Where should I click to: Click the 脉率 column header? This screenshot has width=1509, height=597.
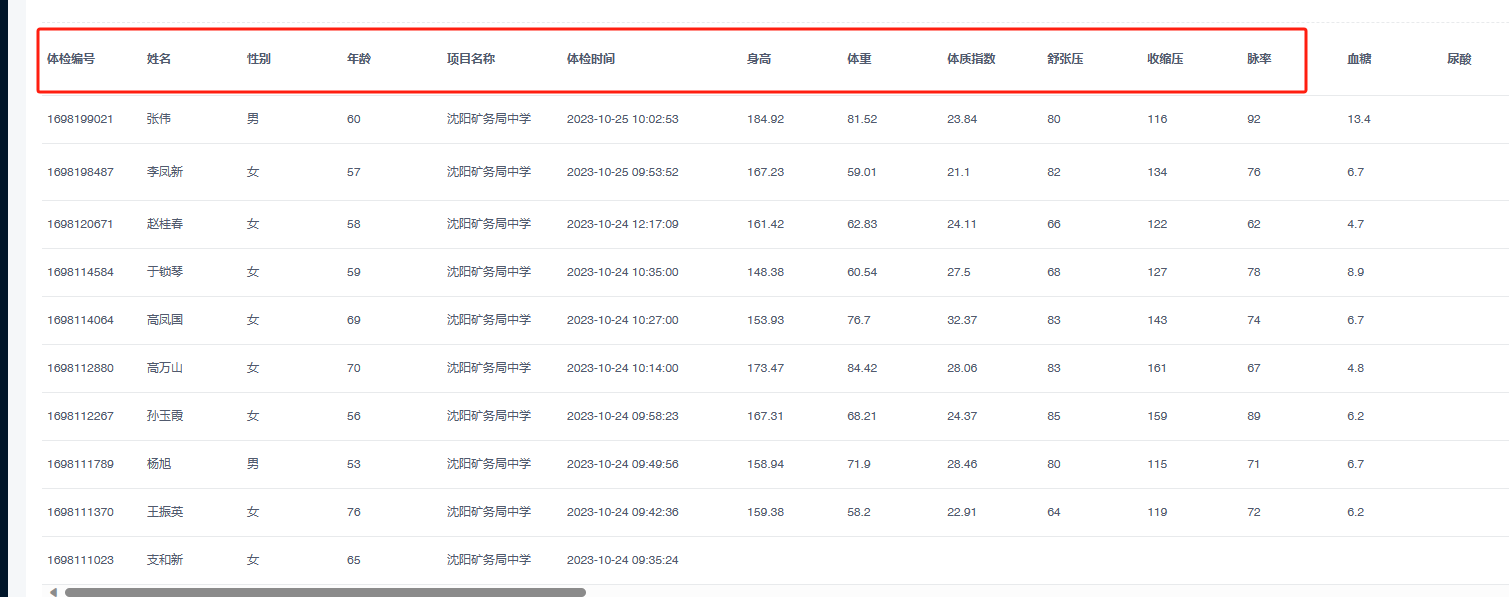[1259, 59]
